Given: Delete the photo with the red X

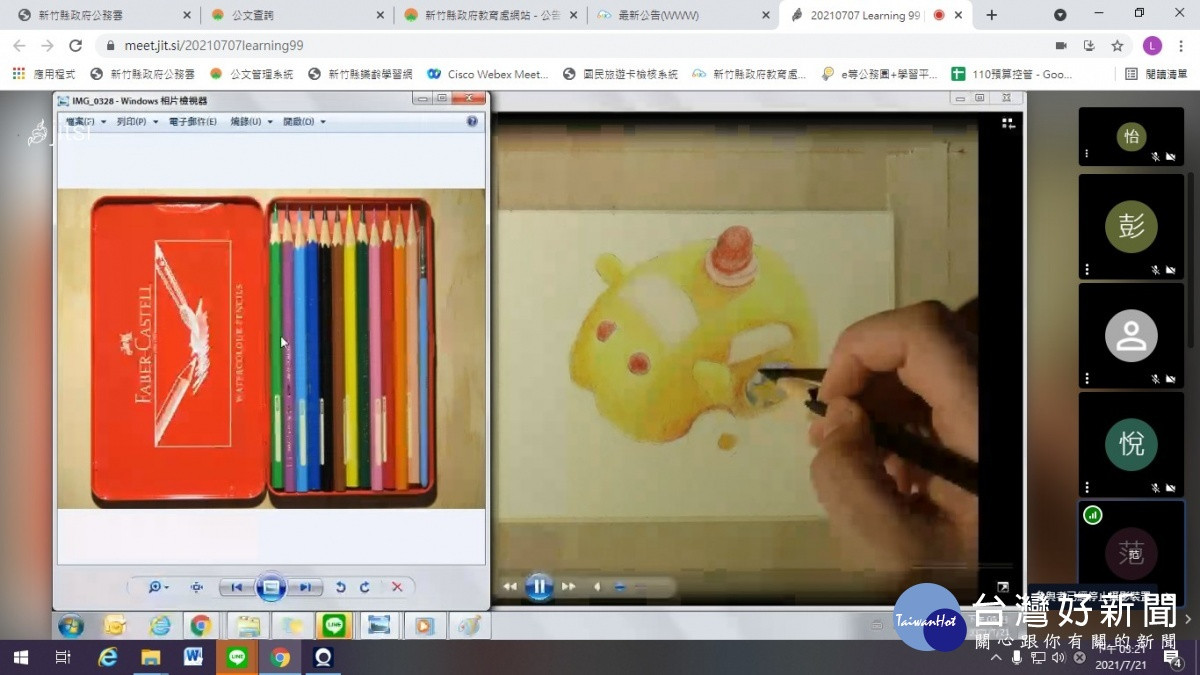Looking at the screenshot, I should [x=397, y=587].
